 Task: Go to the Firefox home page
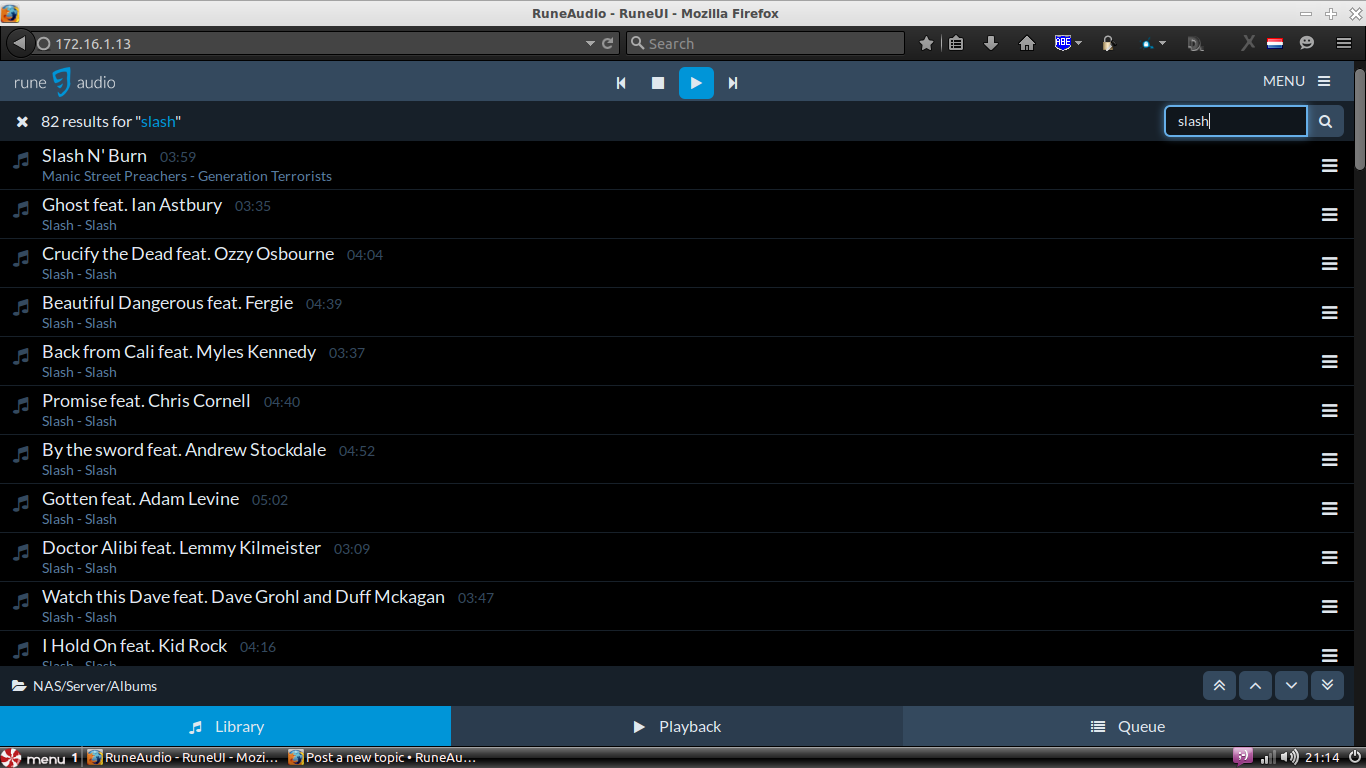(1026, 44)
